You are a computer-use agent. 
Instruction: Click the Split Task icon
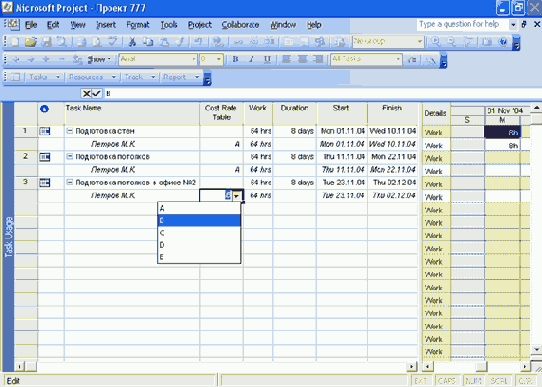269,42
